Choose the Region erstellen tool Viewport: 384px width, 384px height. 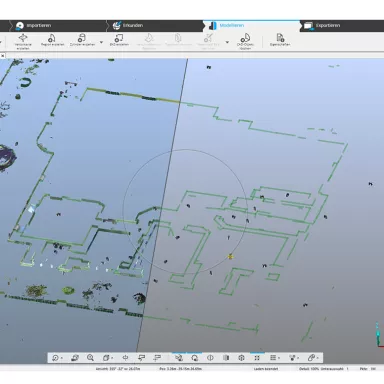pos(52,40)
